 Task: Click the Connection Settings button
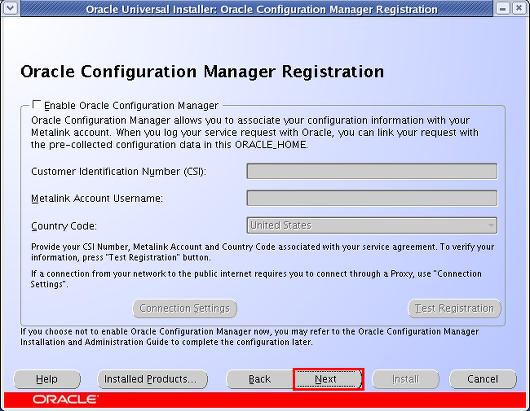click(x=185, y=308)
